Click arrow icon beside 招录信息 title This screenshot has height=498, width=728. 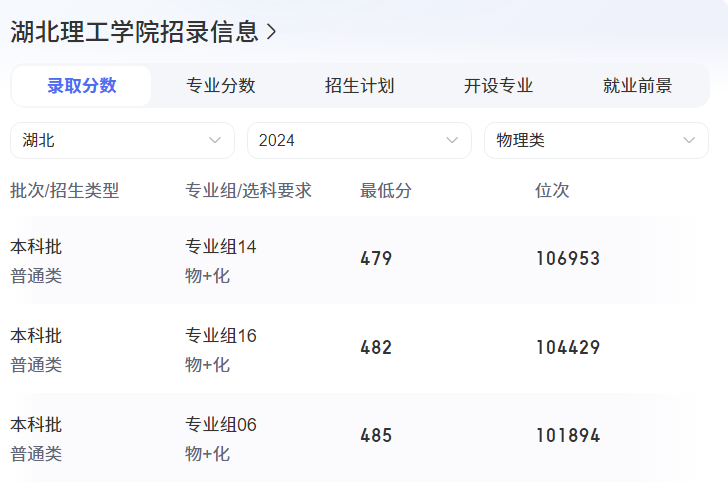coord(272,32)
